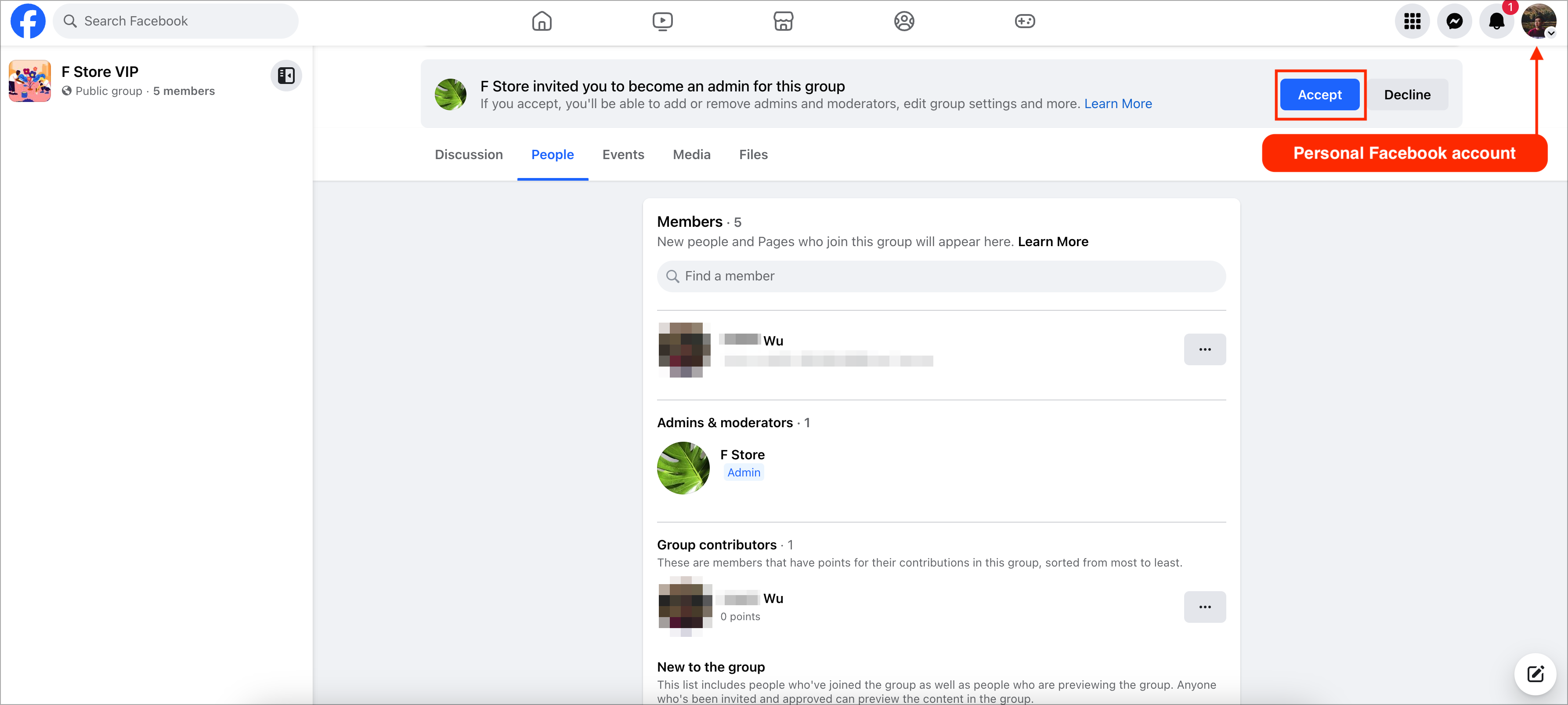Open the F Store VIP group thumbnail
1568x705 pixels.
tap(30, 80)
